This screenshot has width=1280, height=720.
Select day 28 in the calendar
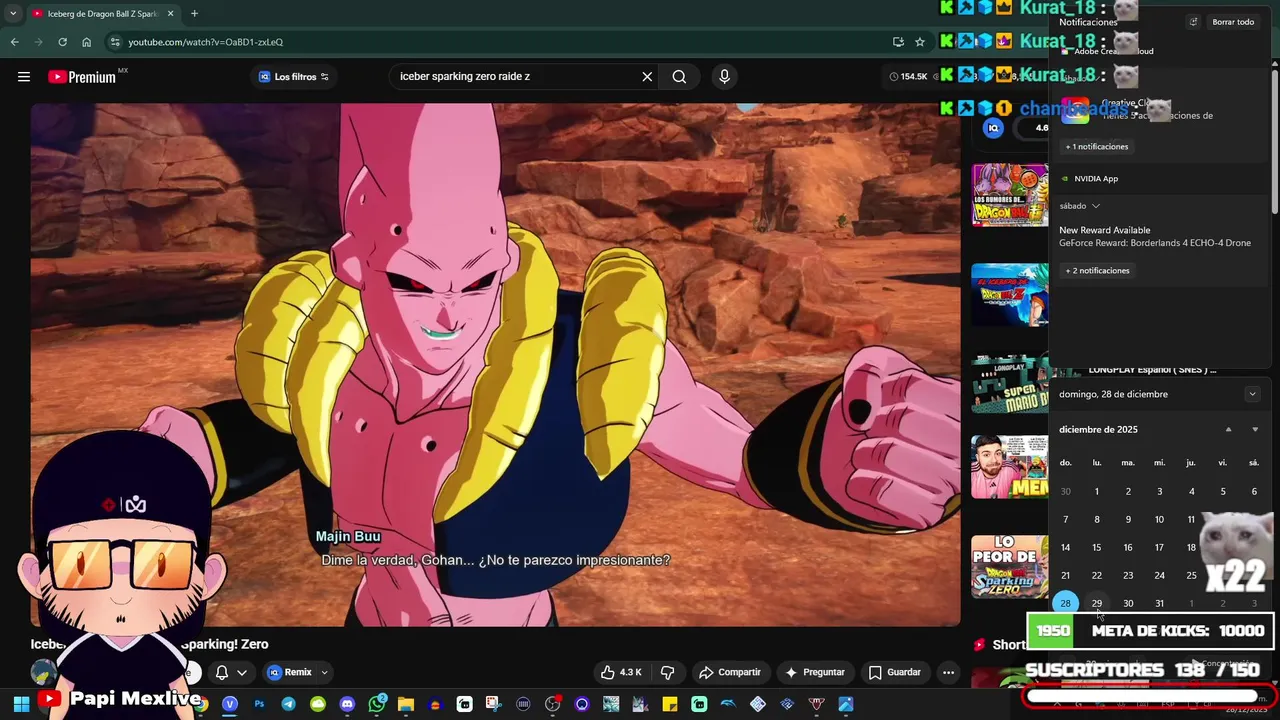pyautogui.click(x=1065, y=603)
